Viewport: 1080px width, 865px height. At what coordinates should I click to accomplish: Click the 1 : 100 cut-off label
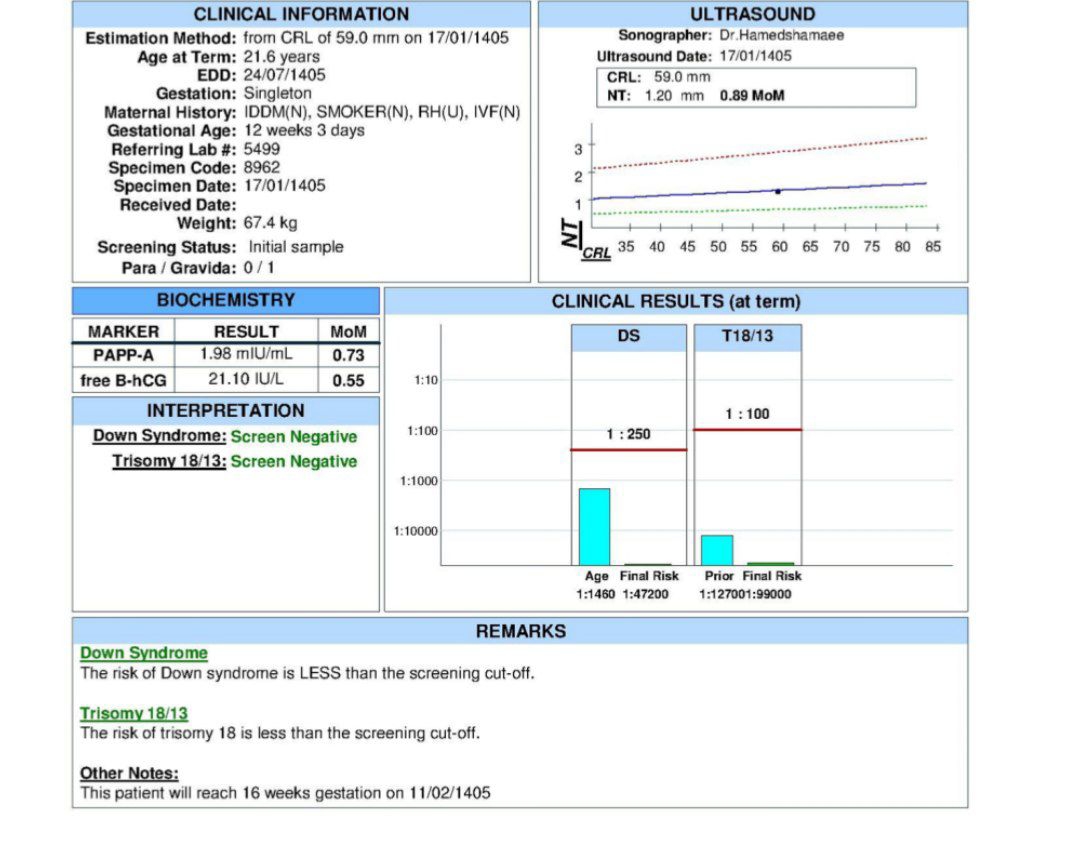coord(747,414)
